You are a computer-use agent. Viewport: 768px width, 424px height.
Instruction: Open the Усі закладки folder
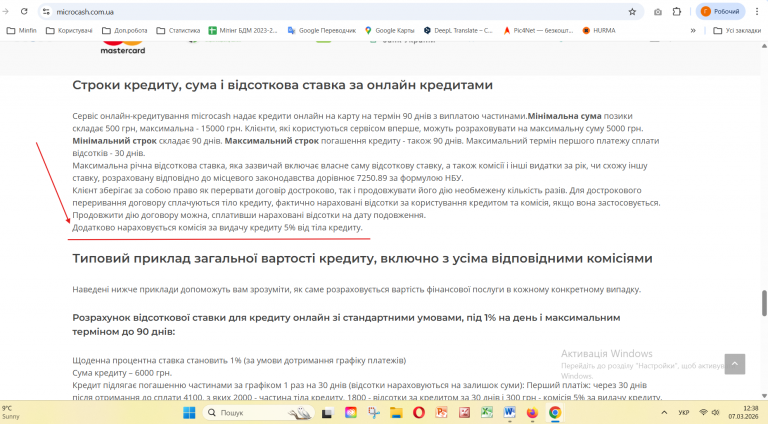pyautogui.click(x=737, y=30)
